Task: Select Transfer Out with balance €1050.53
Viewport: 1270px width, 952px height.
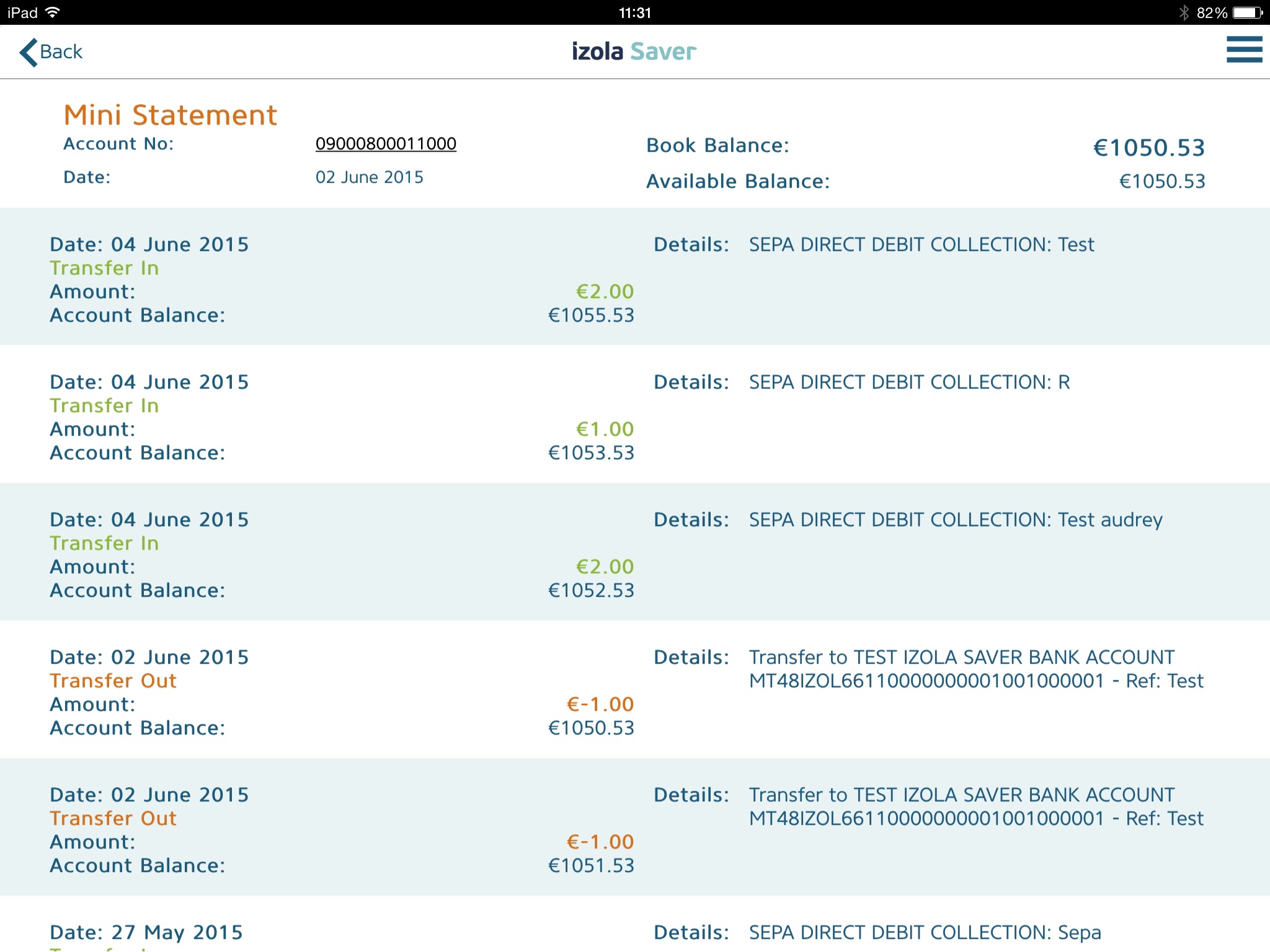Action: [635, 689]
